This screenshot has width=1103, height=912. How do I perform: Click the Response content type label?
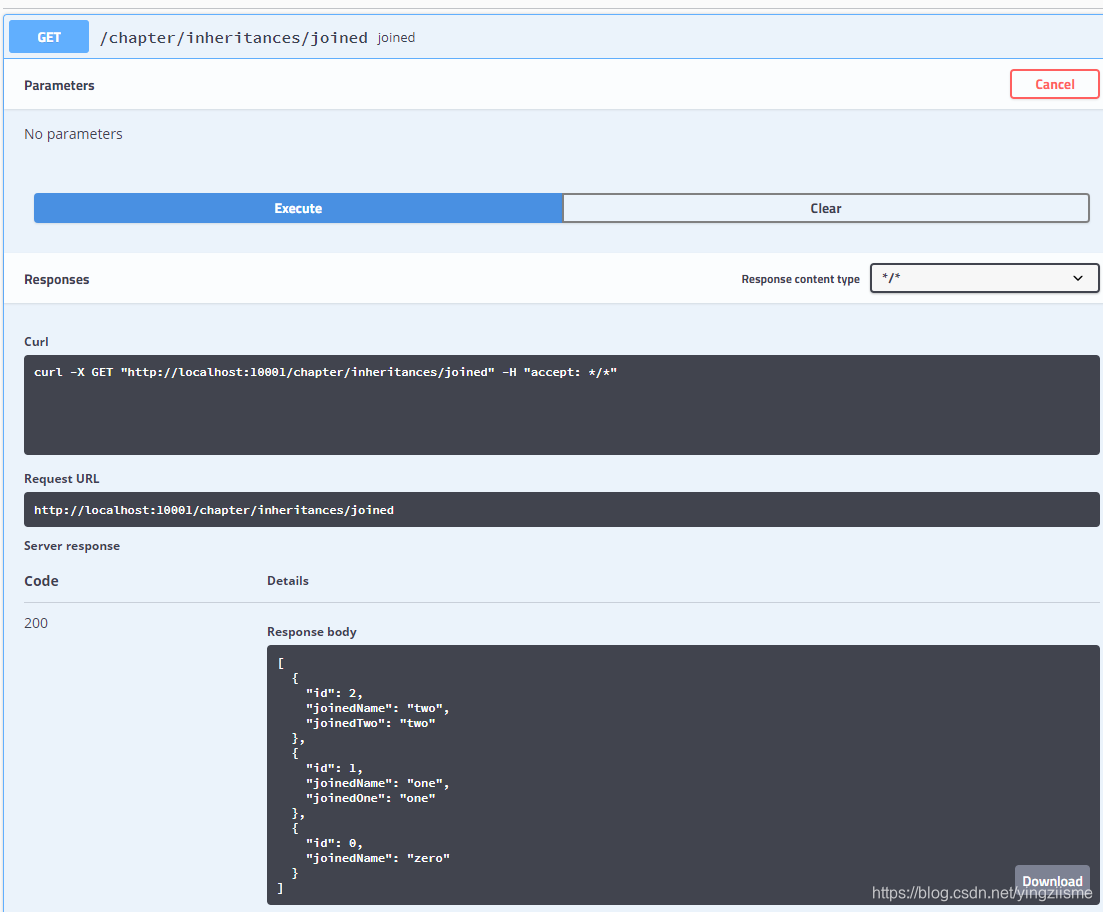pos(801,279)
